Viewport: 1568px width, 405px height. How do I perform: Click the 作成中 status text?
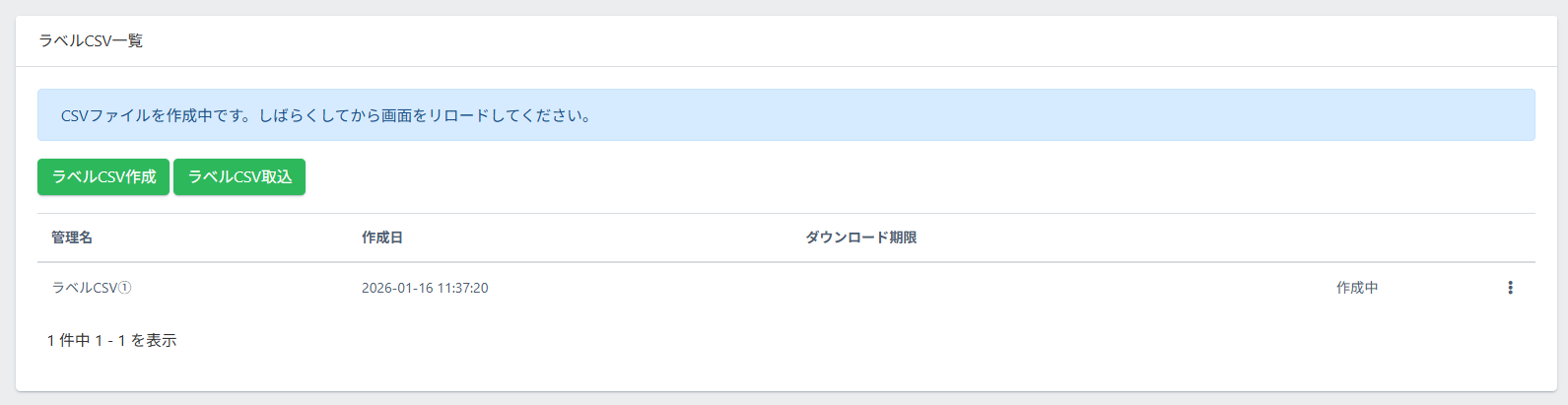[1357, 288]
